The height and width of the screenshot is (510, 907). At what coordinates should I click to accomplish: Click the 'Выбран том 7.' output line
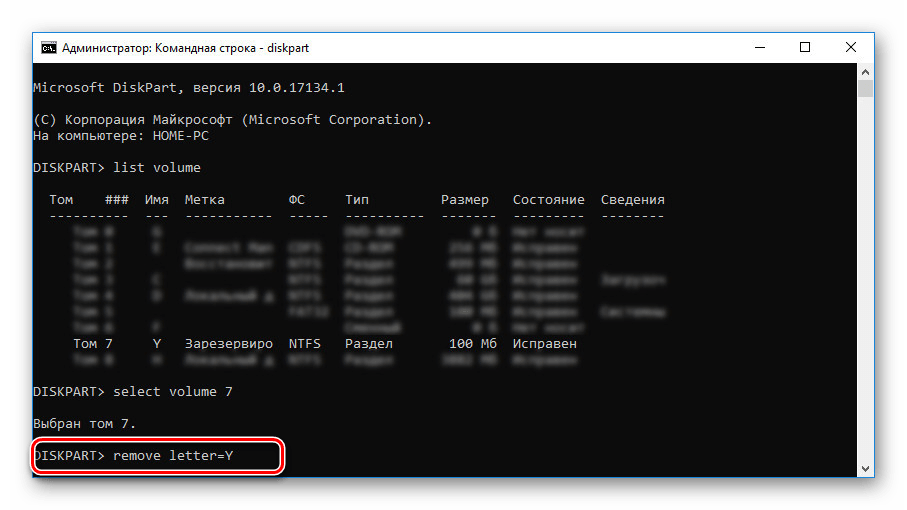pos(85,424)
